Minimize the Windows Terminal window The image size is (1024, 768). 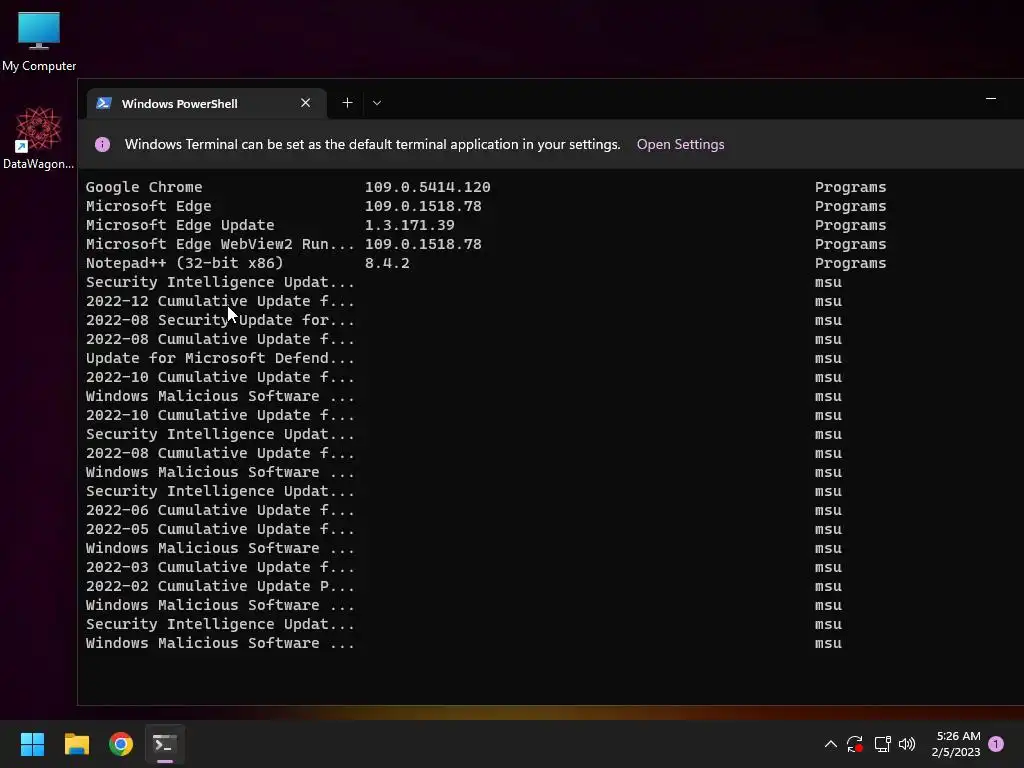991,99
